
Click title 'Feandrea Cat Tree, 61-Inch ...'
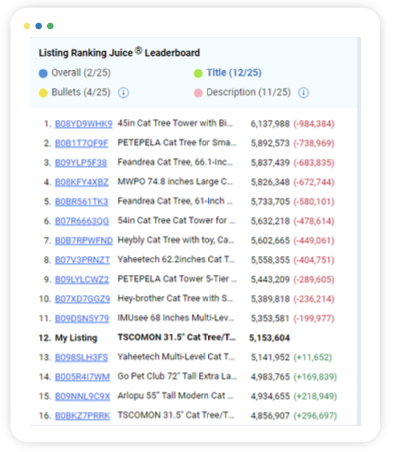(x=175, y=201)
